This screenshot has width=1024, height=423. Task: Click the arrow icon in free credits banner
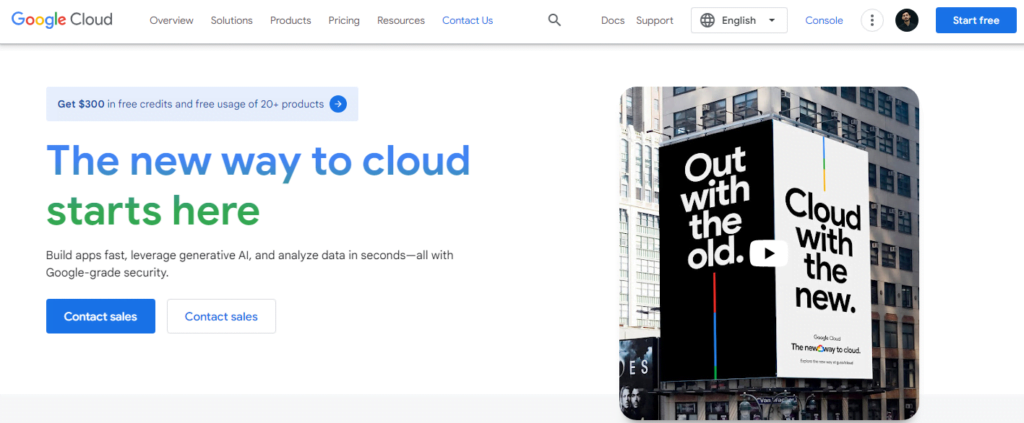point(338,104)
